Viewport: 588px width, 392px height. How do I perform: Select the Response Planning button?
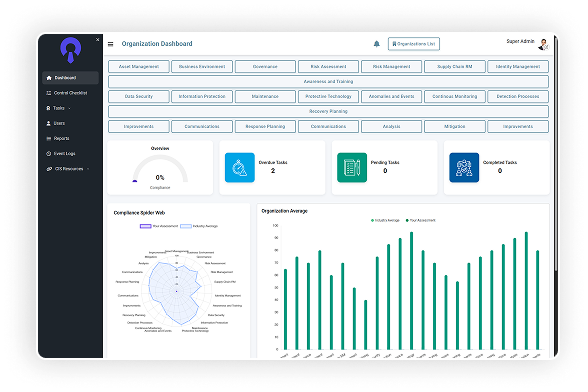click(265, 126)
